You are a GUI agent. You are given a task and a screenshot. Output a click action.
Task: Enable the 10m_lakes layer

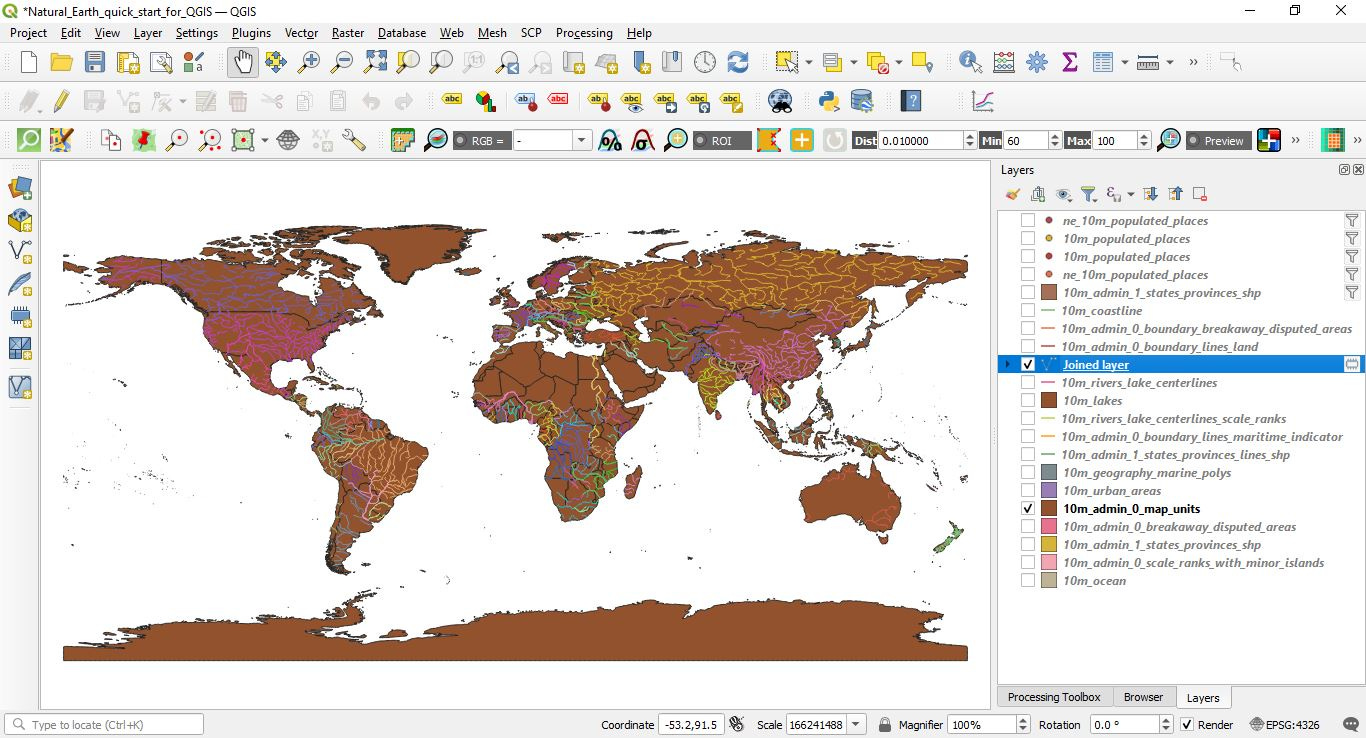coord(1027,400)
